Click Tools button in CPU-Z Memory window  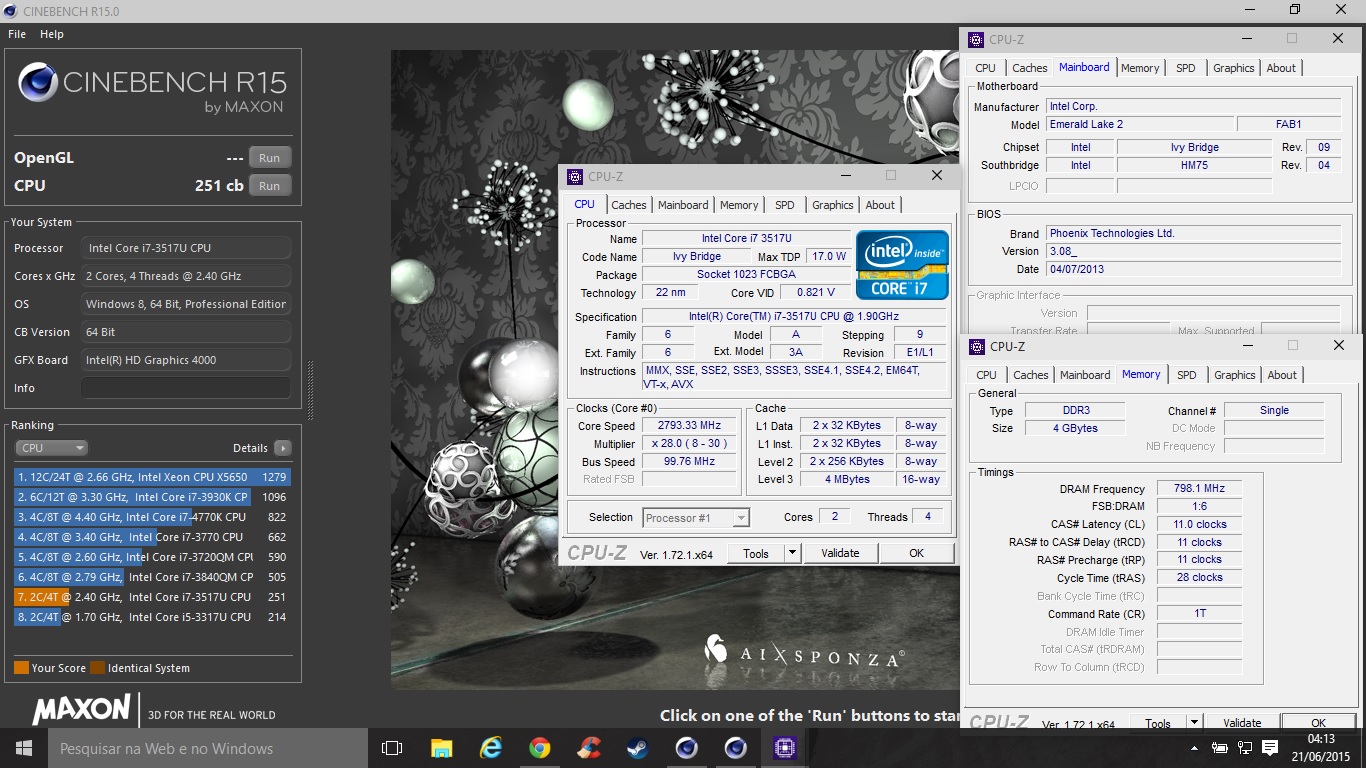1158,722
